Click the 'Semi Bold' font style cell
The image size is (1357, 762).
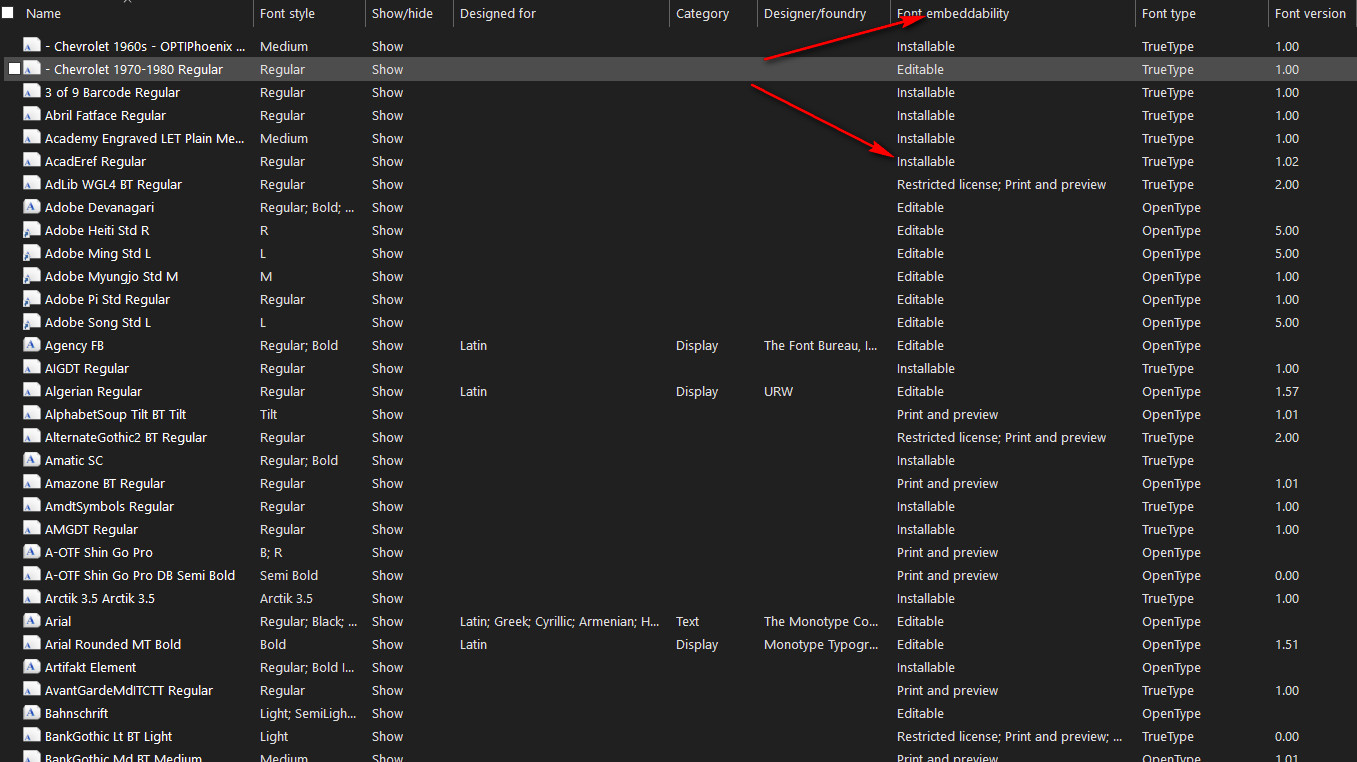(x=289, y=575)
